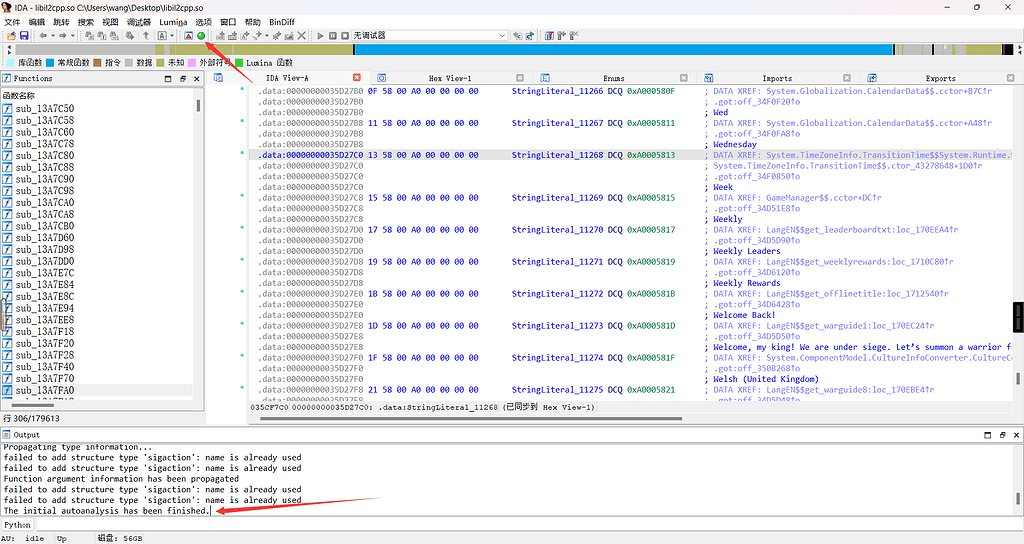Click xref LangEN$$get_weeklyrewards:loc_1710C80
Viewport: 1024px width, 544px height.
(859, 262)
